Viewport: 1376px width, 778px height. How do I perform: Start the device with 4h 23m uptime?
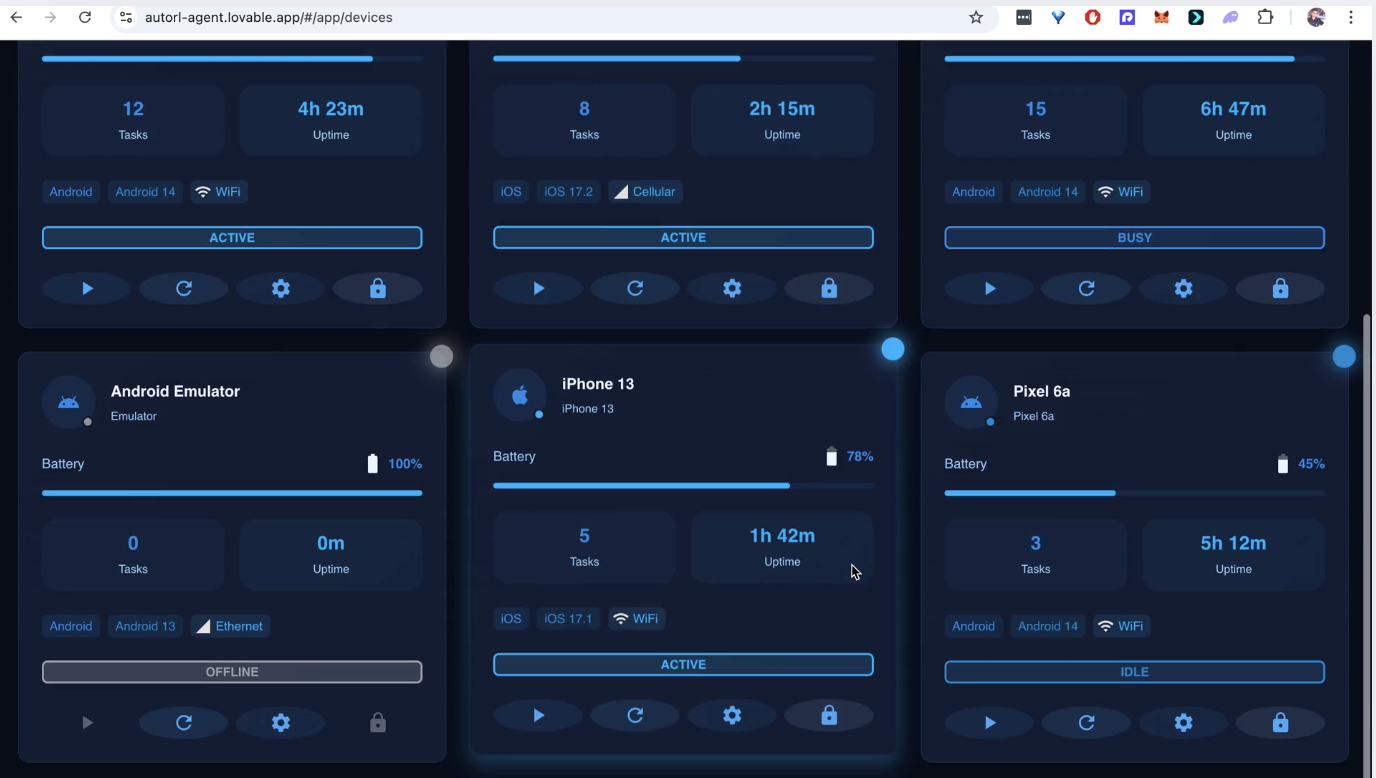(x=87, y=288)
